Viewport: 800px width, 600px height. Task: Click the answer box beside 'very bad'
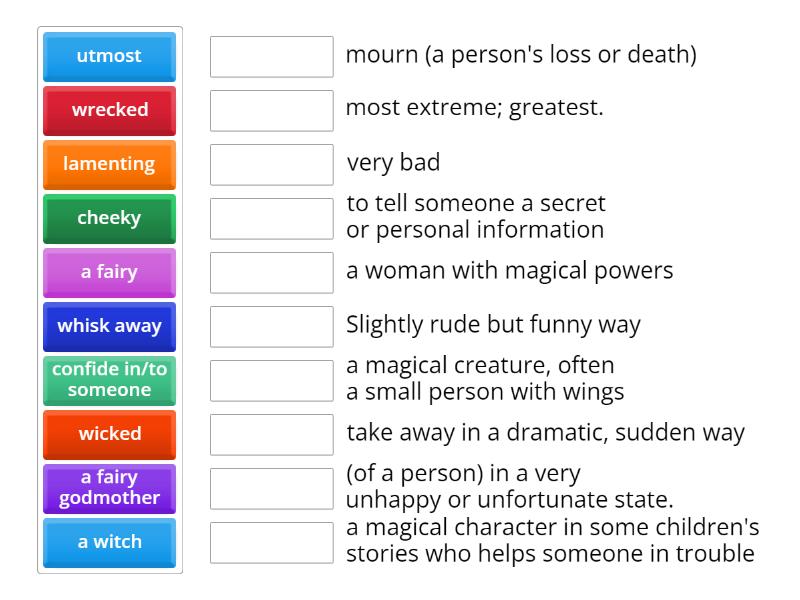[271, 165]
